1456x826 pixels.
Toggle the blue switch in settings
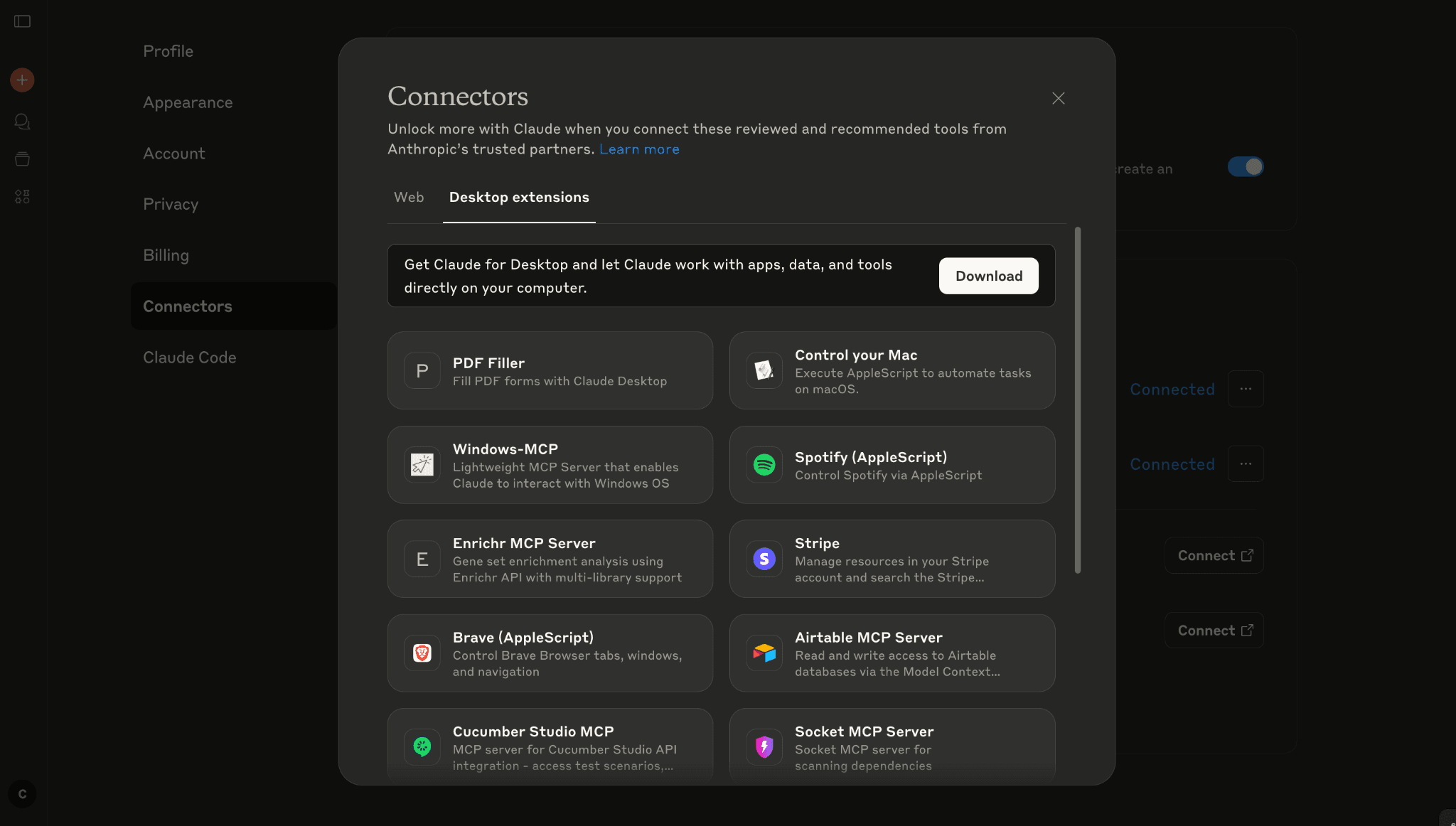(x=1245, y=167)
